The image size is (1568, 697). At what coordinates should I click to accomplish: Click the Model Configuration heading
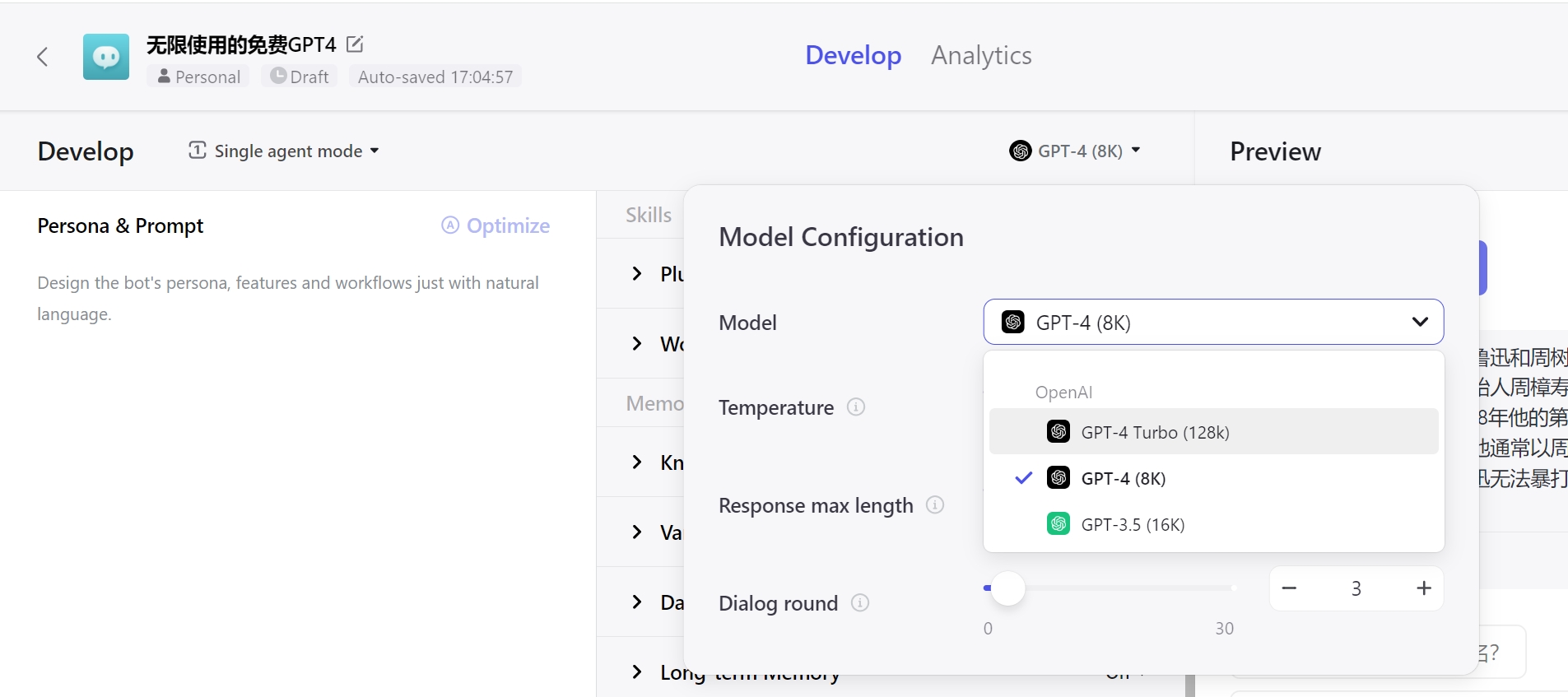[841, 237]
